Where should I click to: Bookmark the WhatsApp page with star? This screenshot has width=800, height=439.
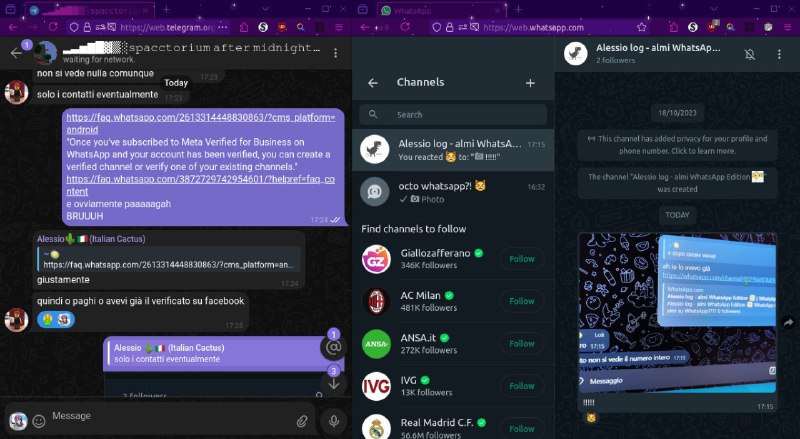click(641, 27)
